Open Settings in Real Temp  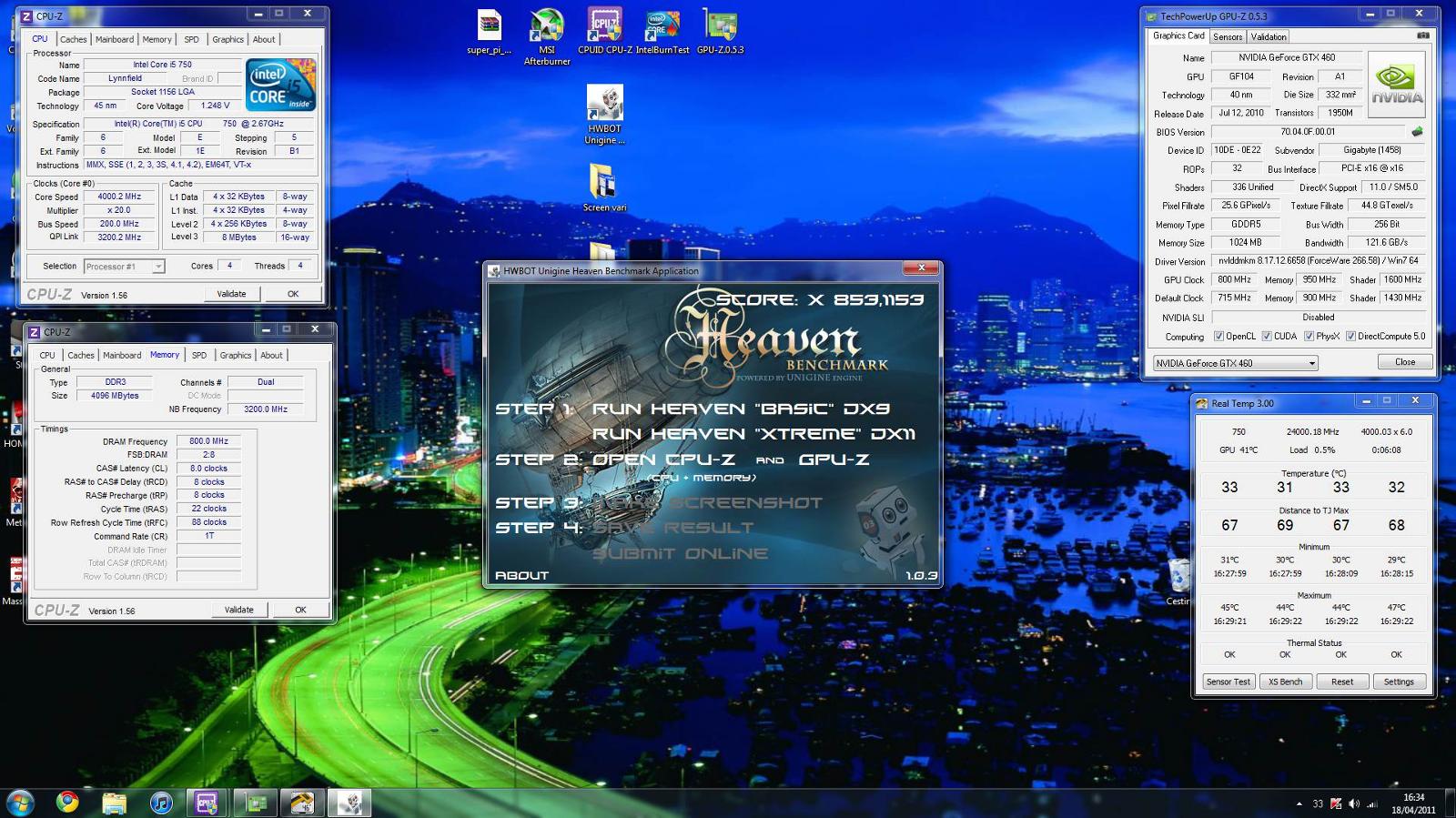pos(1399,682)
